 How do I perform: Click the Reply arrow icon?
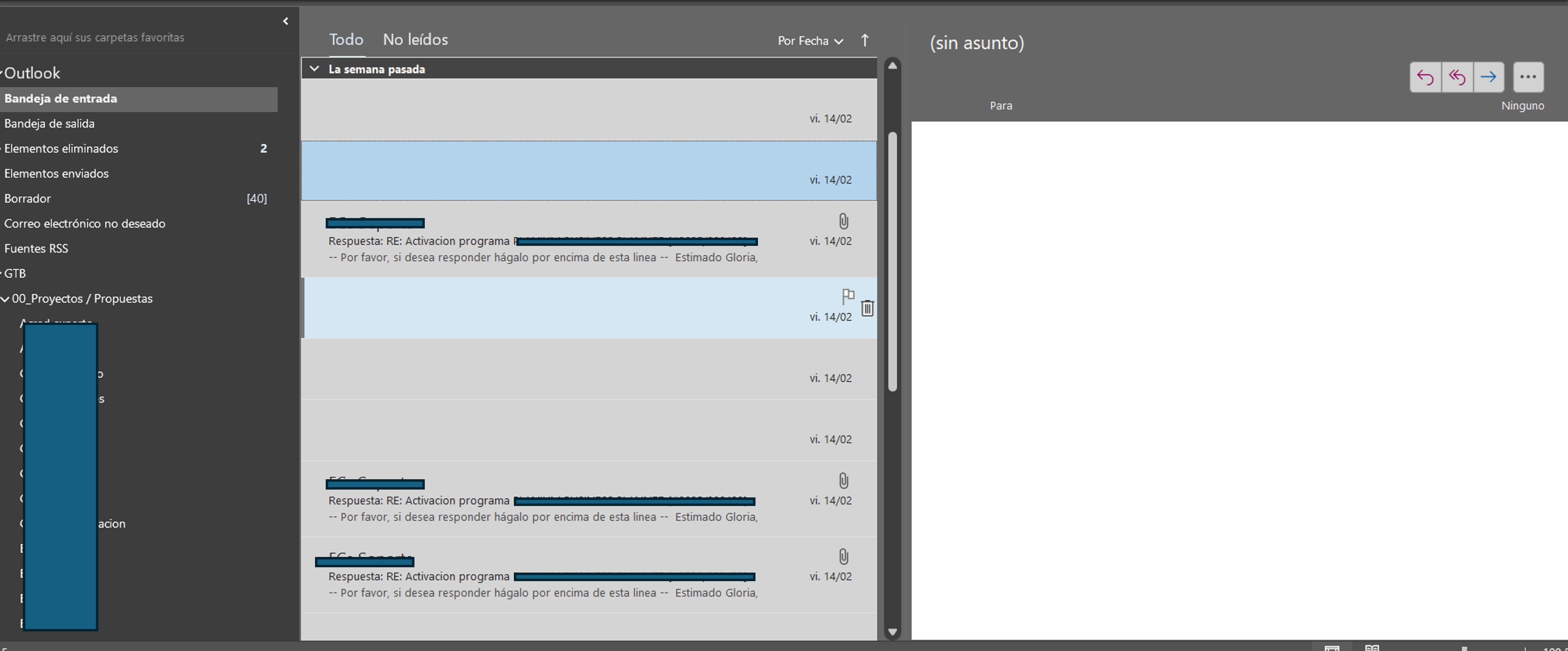pos(1425,77)
